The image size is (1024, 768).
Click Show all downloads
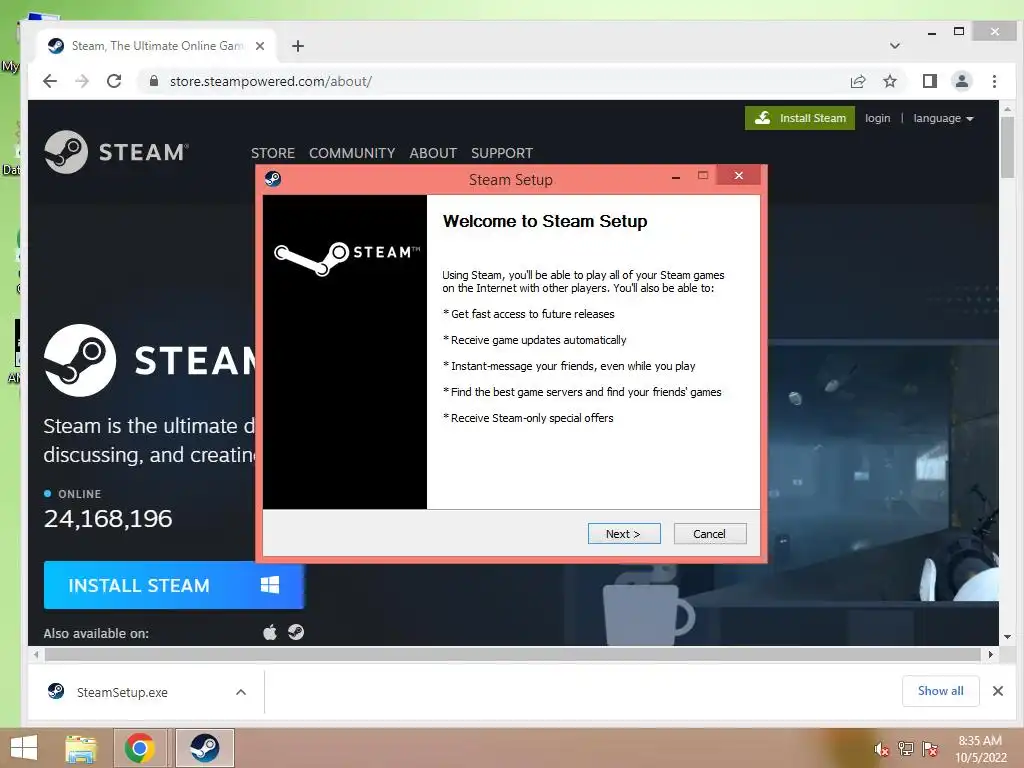[940, 691]
